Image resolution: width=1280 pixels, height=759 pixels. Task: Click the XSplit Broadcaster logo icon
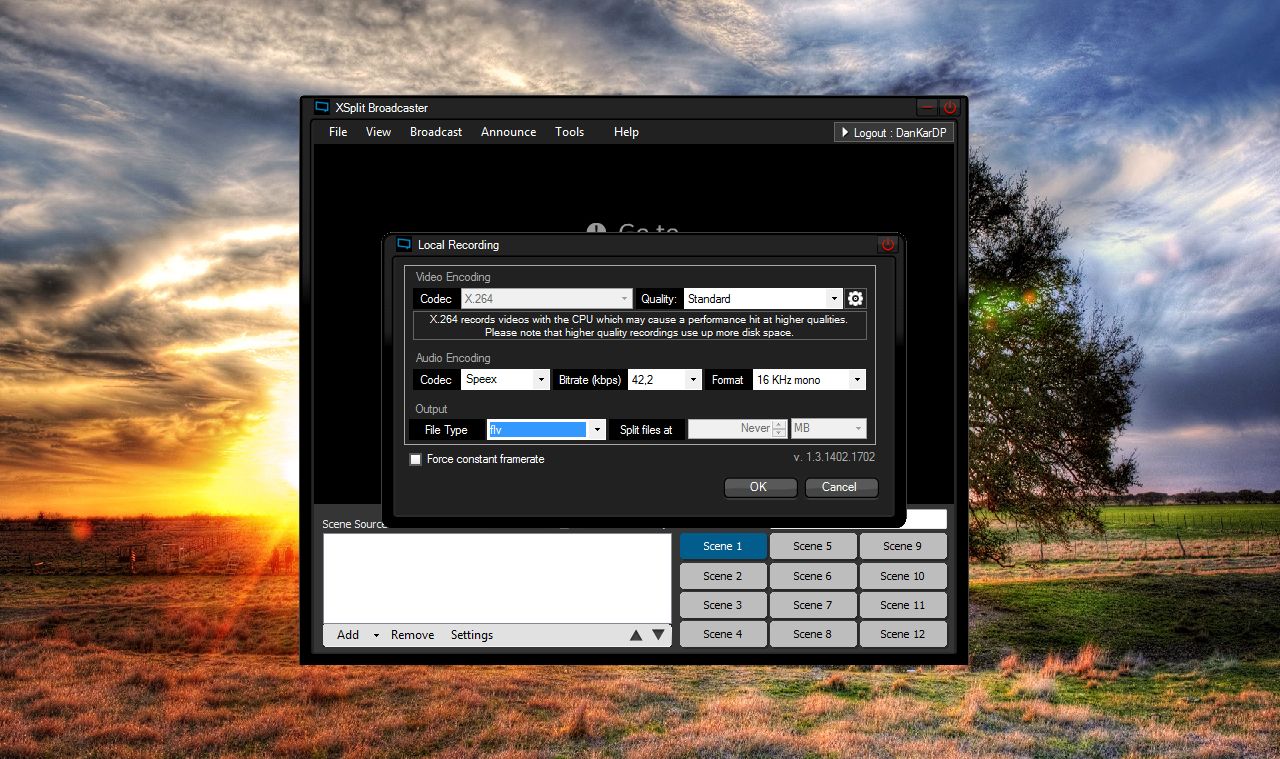tap(322, 107)
